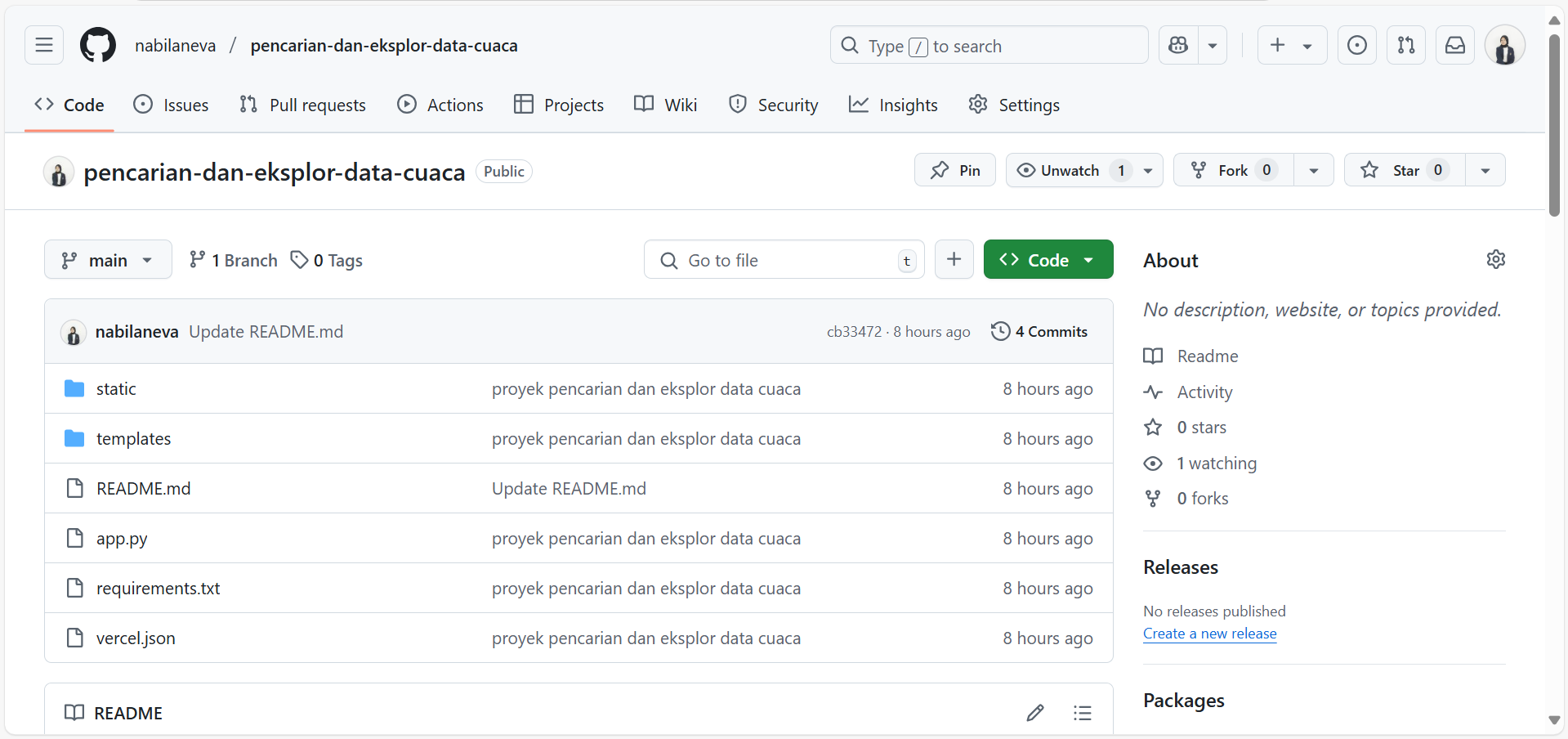The image size is (1568, 739).
Task: Open the create new plus menu
Action: click(x=1292, y=45)
